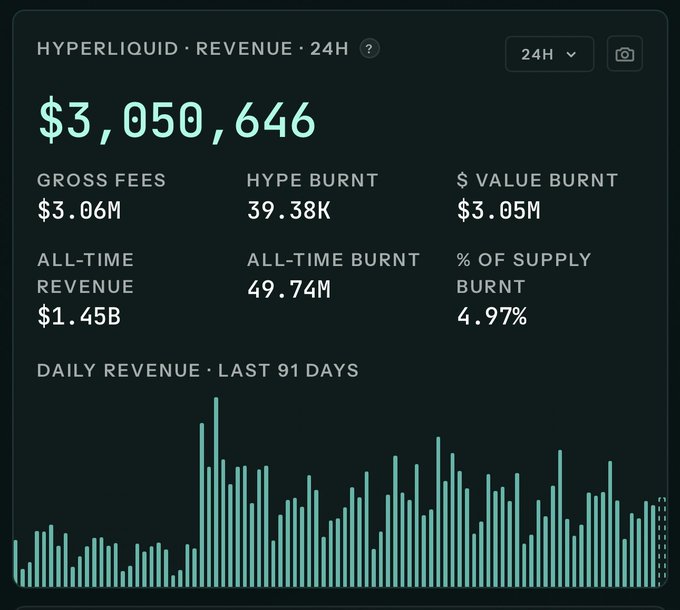Click the 39.38K hype burnt value
Image resolution: width=680 pixels, height=610 pixels.
[x=289, y=210]
